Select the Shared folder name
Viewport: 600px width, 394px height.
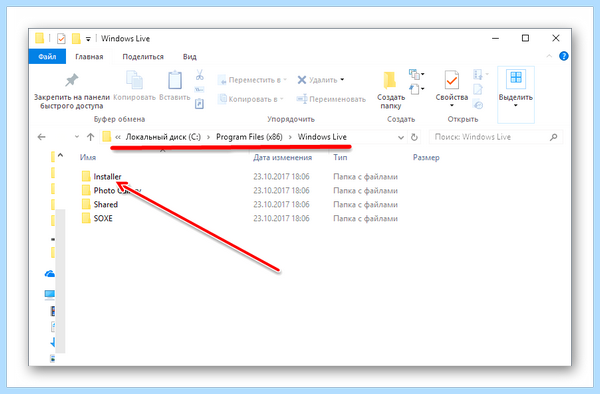106,204
